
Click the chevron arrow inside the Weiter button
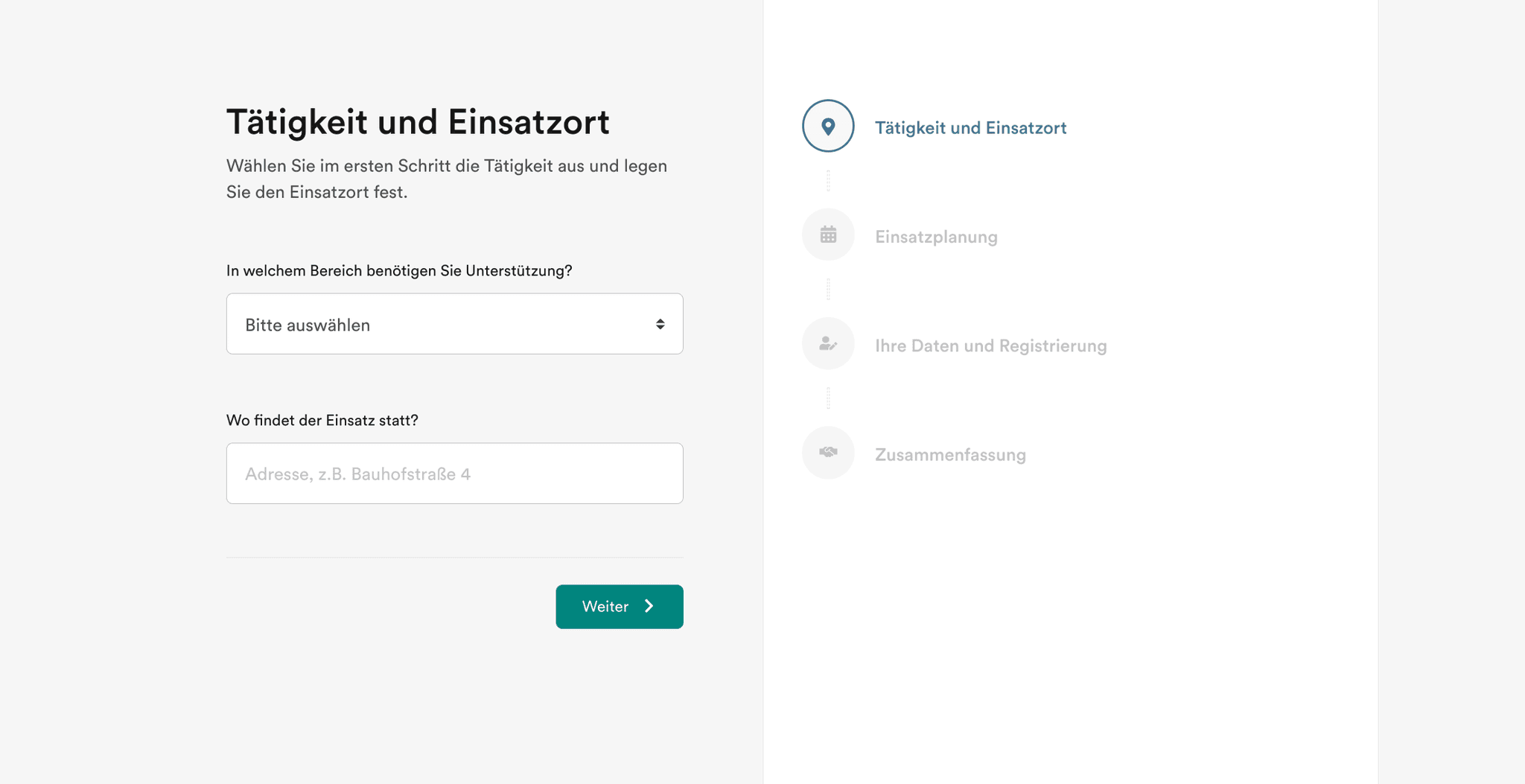click(649, 606)
